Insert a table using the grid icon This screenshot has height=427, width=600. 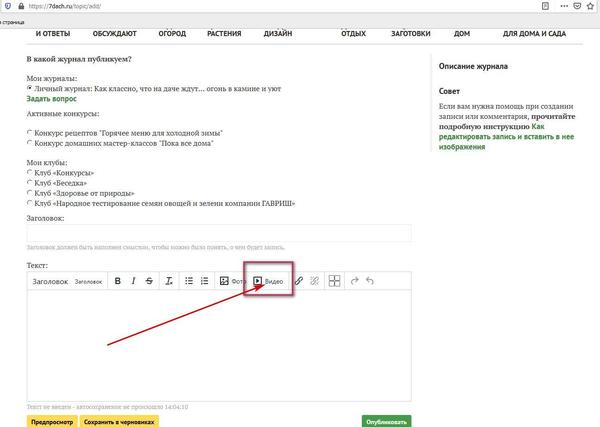click(x=335, y=282)
